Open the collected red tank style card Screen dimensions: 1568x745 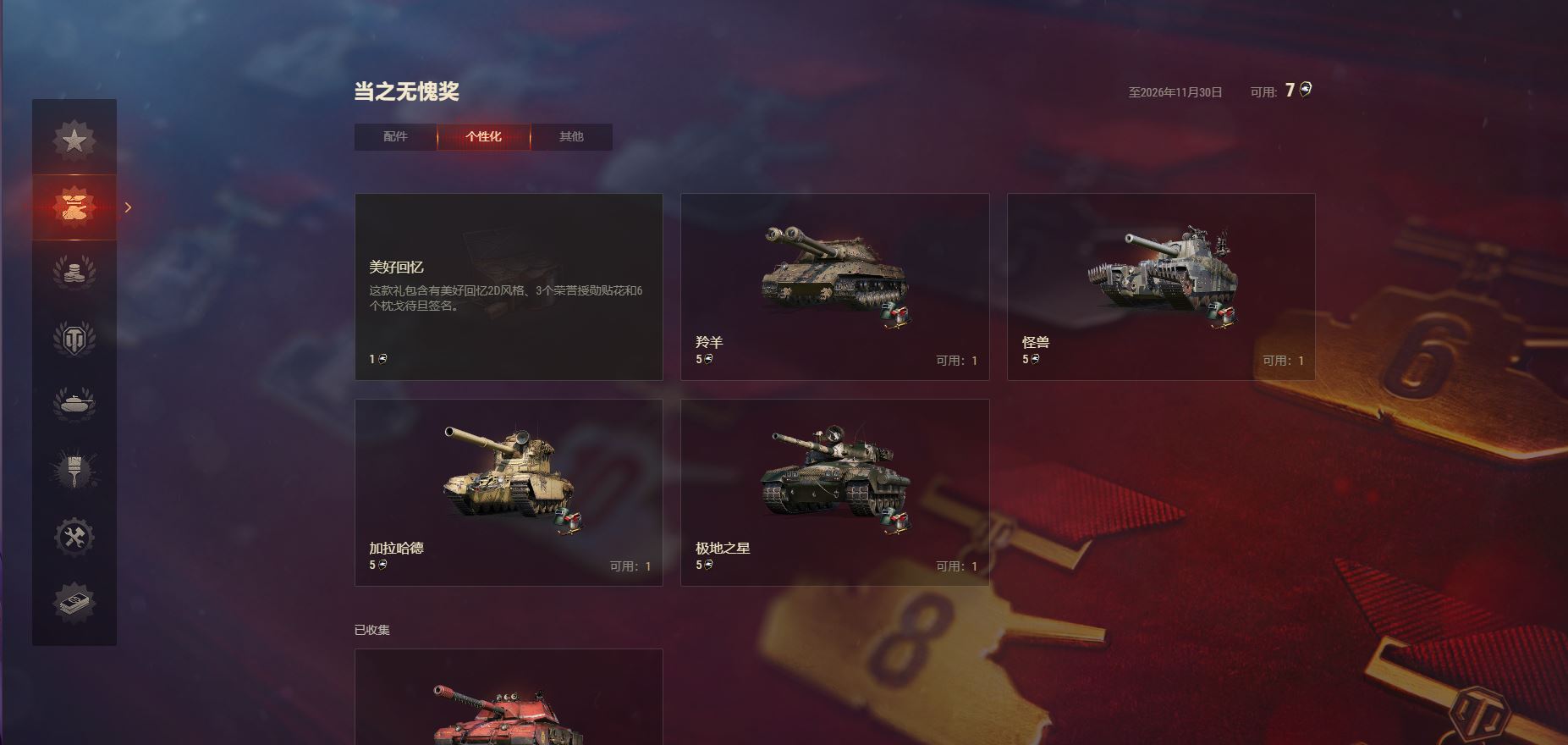pos(509,697)
